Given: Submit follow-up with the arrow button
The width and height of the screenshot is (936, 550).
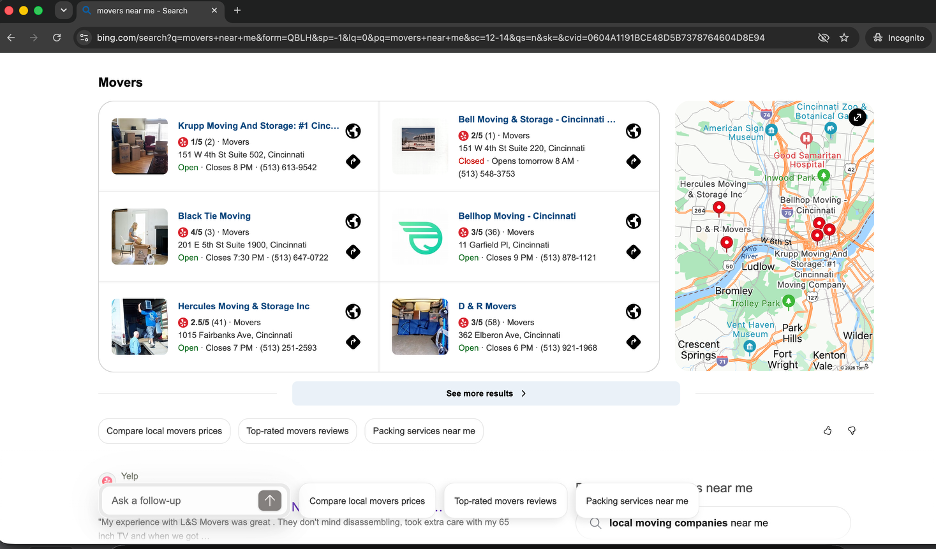Looking at the screenshot, I should [x=269, y=500].
